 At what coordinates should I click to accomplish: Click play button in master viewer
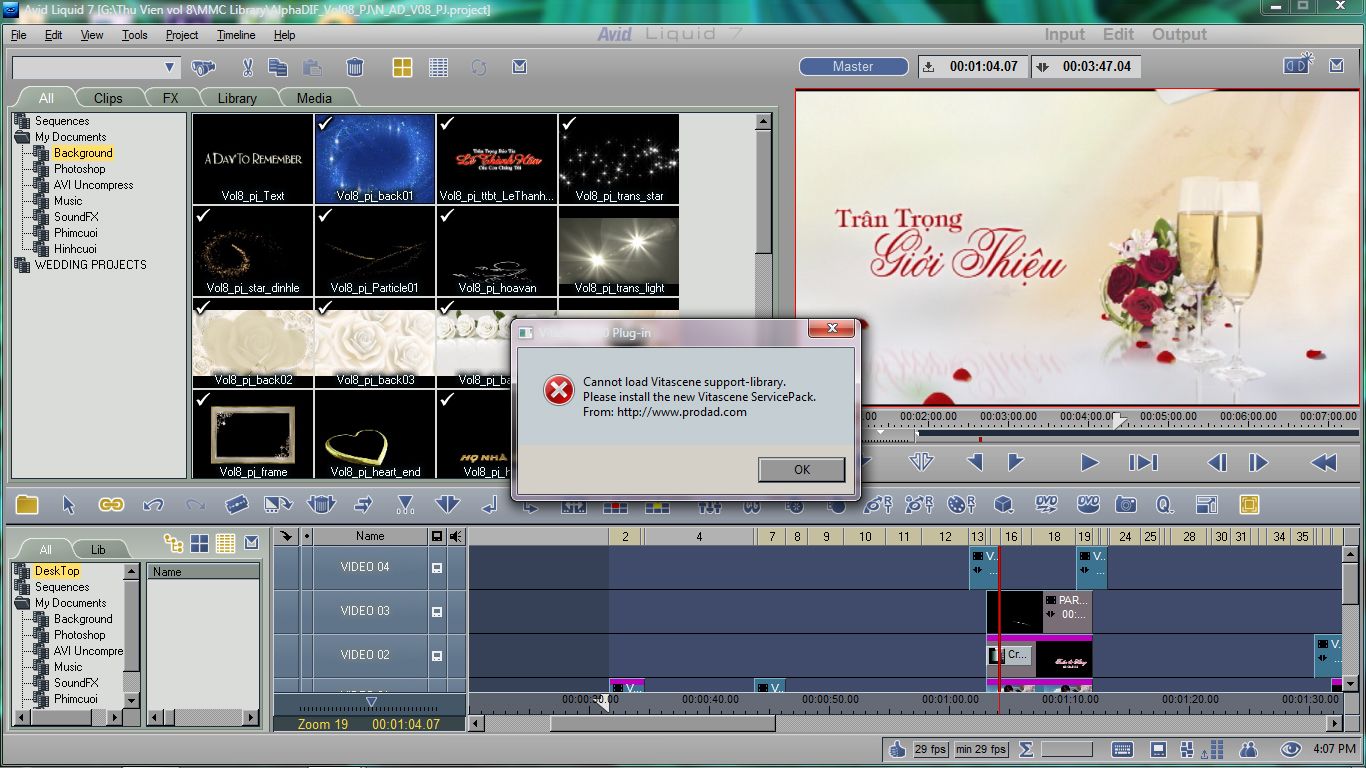(1089, 462)
